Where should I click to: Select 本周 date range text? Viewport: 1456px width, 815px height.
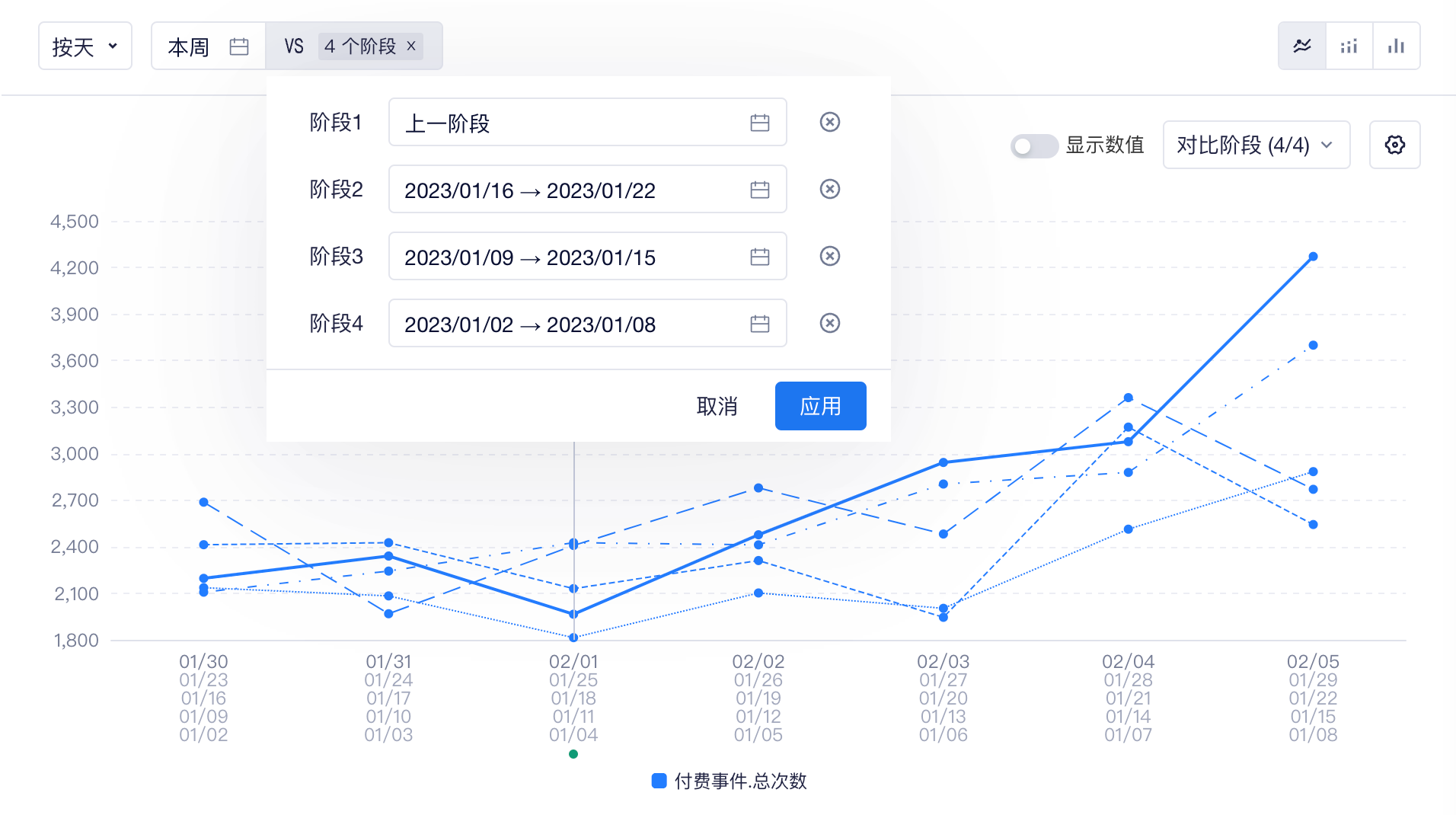coord(188,47)
